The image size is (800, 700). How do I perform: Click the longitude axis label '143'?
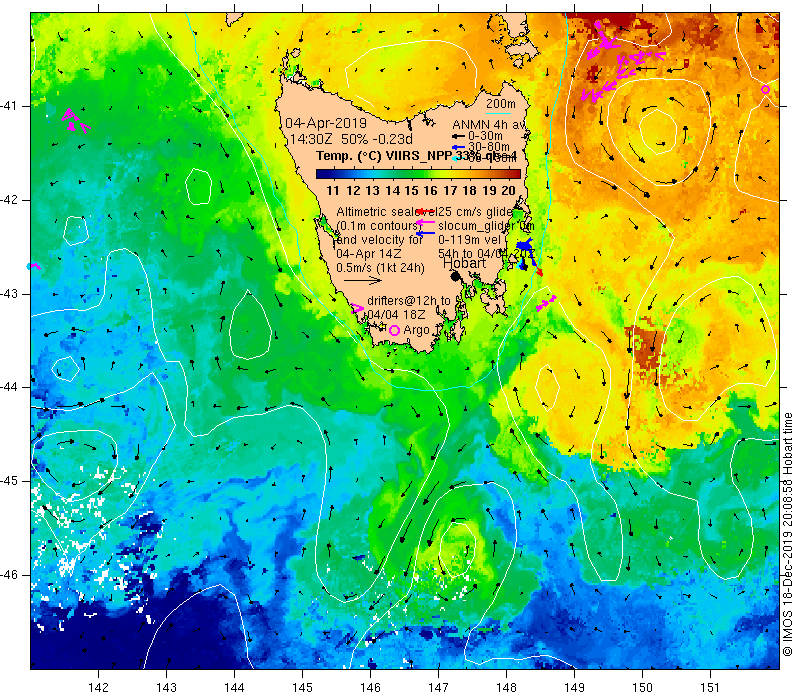click(166, 687)
